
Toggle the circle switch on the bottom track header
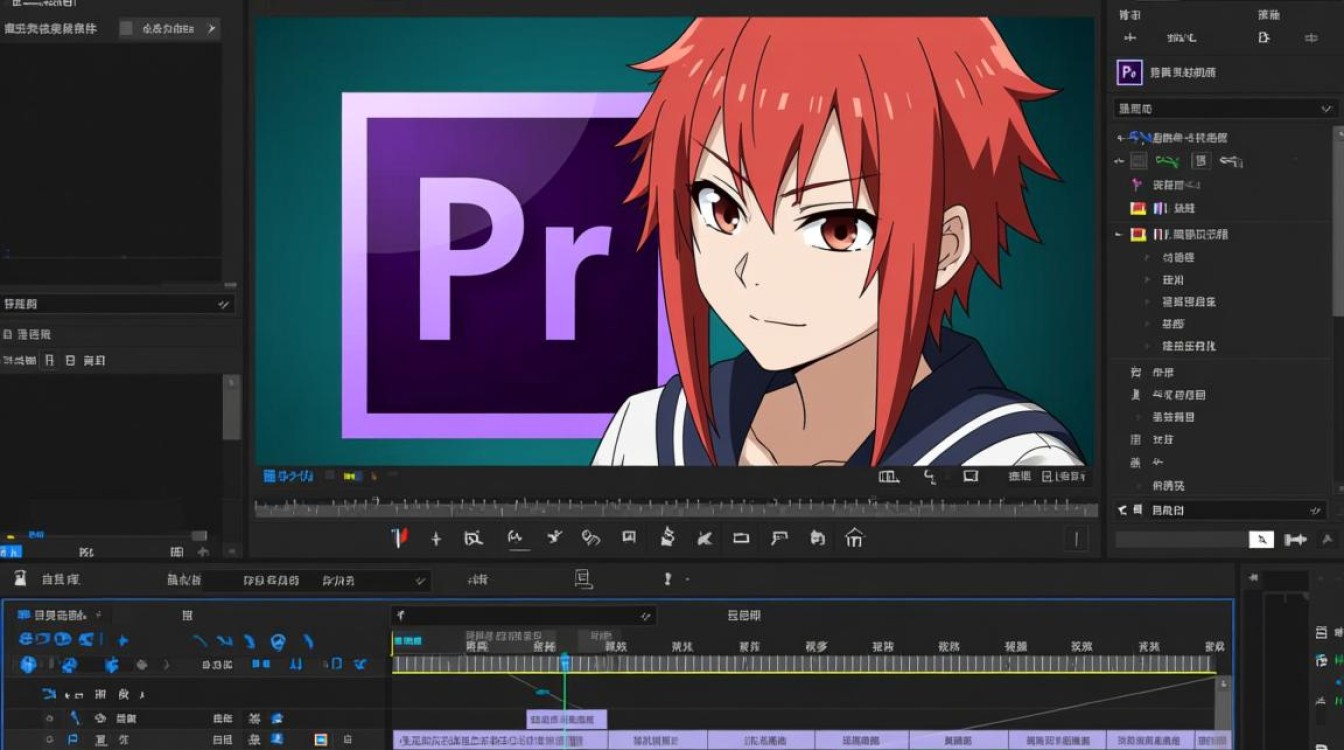point(49,740)
